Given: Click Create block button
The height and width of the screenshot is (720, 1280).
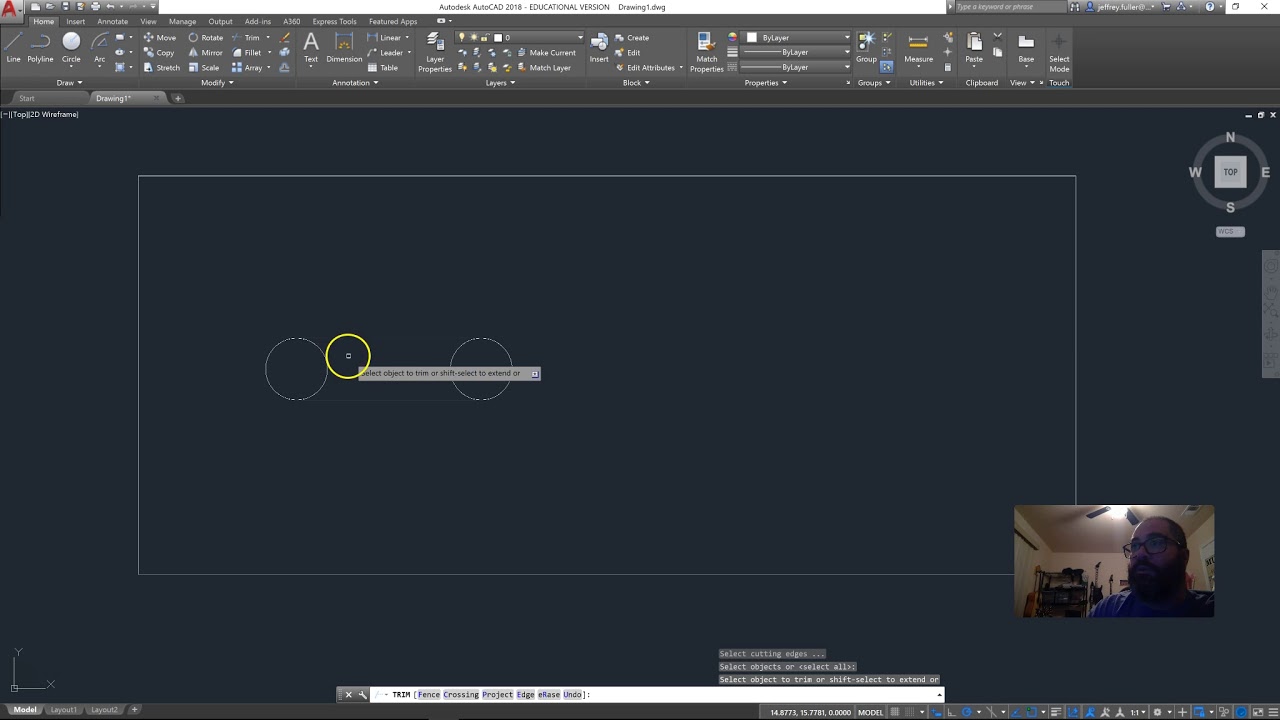Looking at the screenshot, I should coord(632,38).
